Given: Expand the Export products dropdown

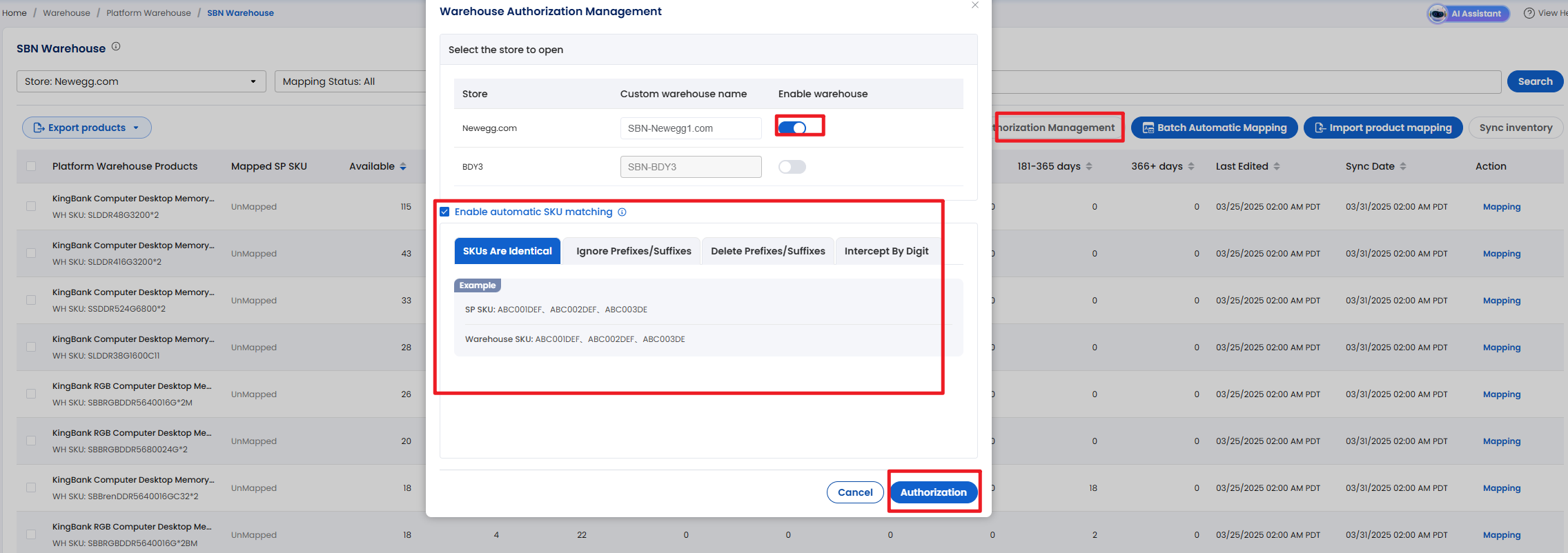Looking at the screenshot, I should [87, 128].
